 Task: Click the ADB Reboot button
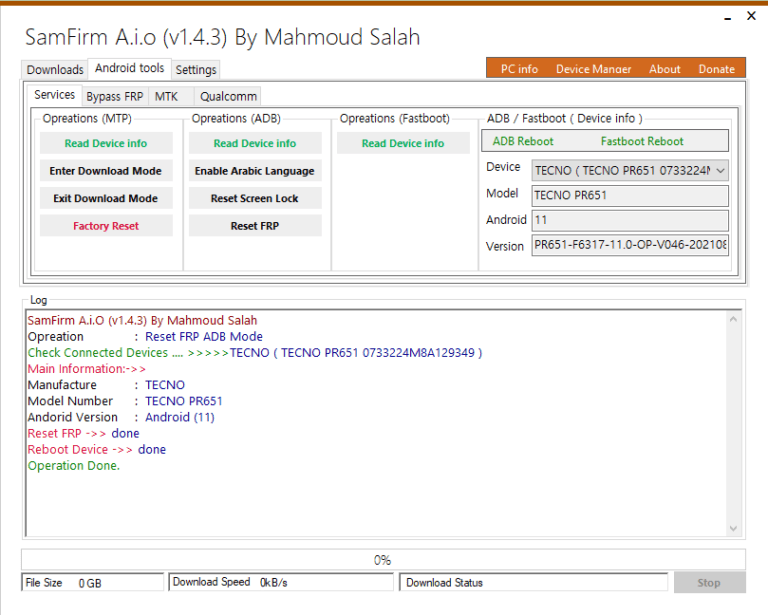pos(523,141)
